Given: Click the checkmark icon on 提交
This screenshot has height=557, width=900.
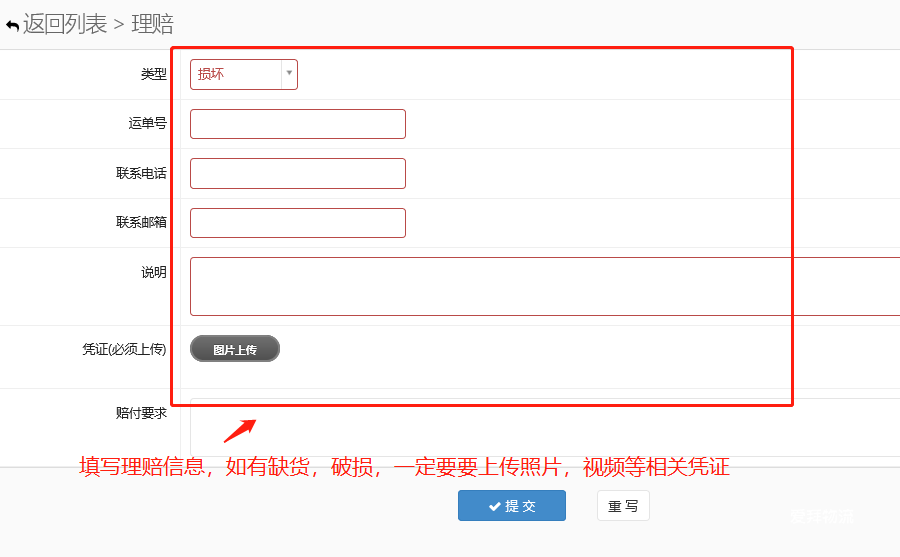Looking at the screenshot, I should tap(494, 506).
